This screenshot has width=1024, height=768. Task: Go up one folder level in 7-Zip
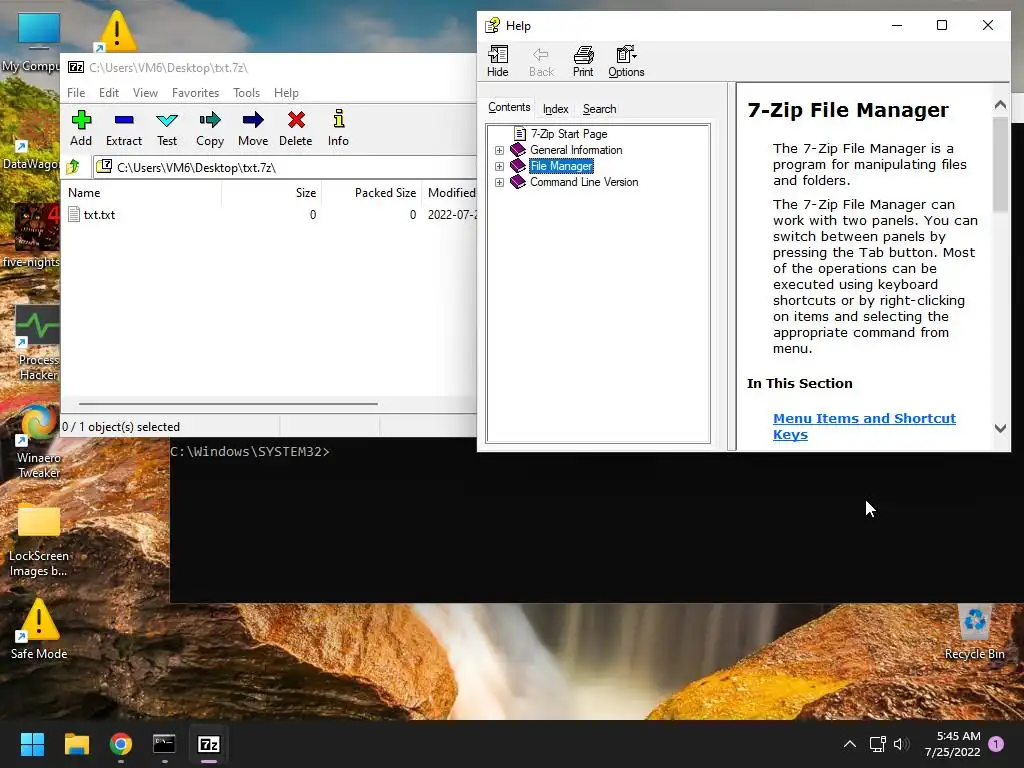pos(73,167)
